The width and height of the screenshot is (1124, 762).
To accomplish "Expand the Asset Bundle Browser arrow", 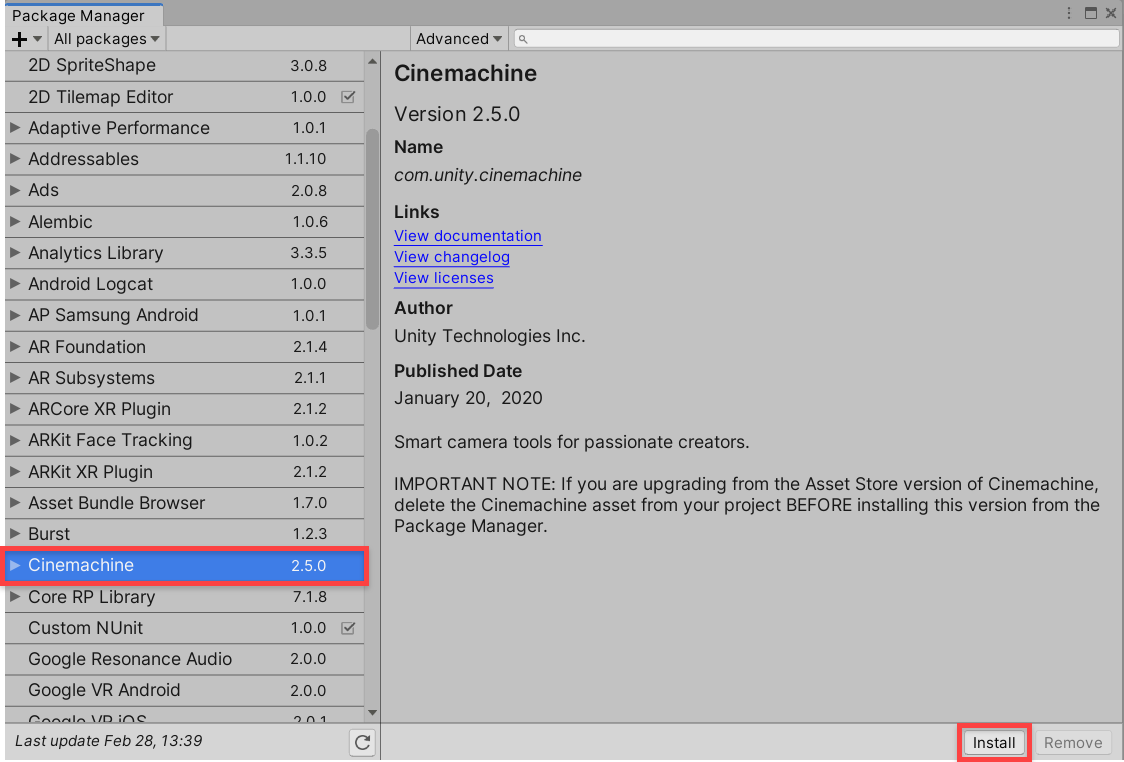I will click(x=15, y=503).
